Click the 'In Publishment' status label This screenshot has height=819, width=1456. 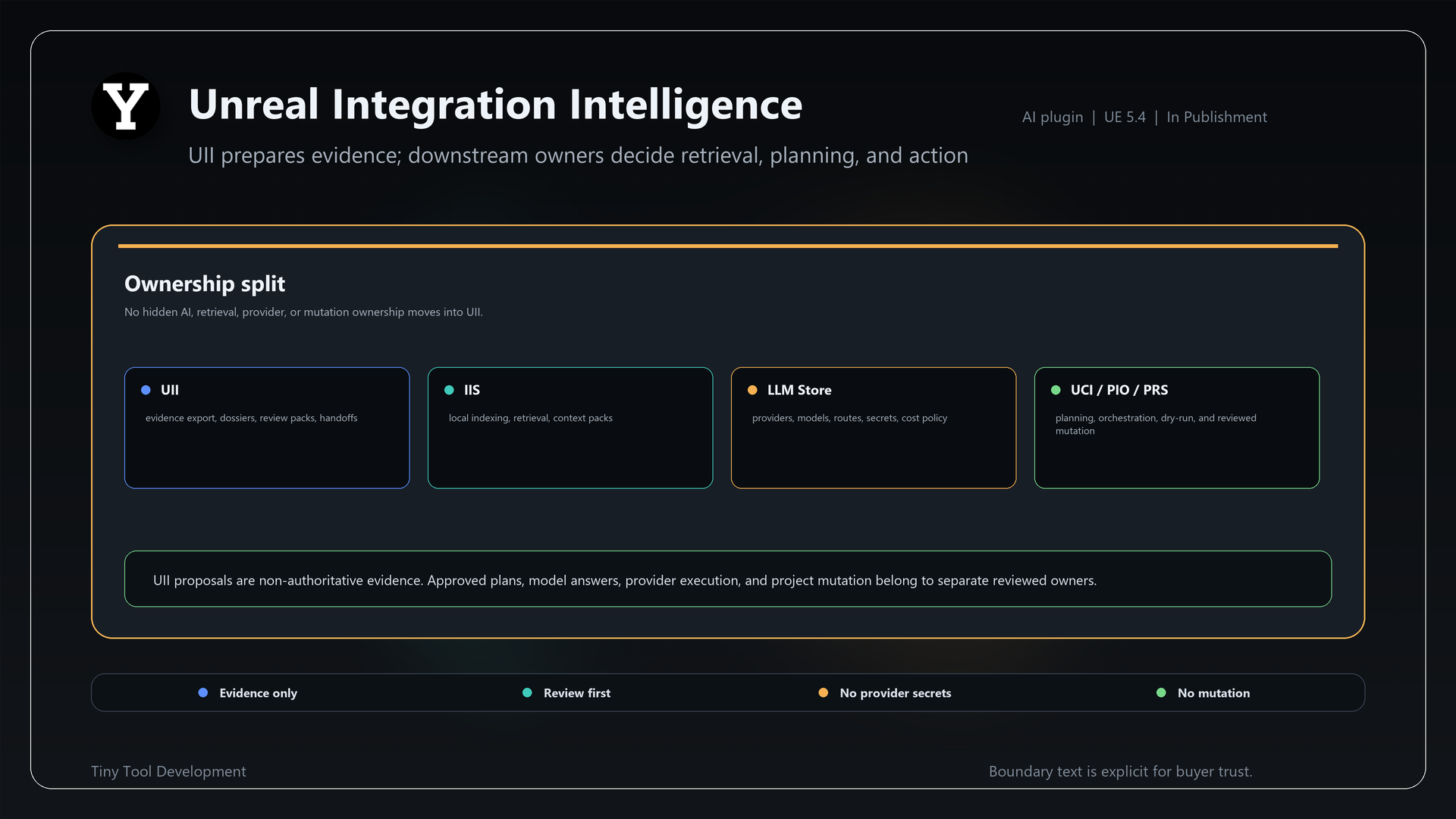click(x=1216, y=117)
